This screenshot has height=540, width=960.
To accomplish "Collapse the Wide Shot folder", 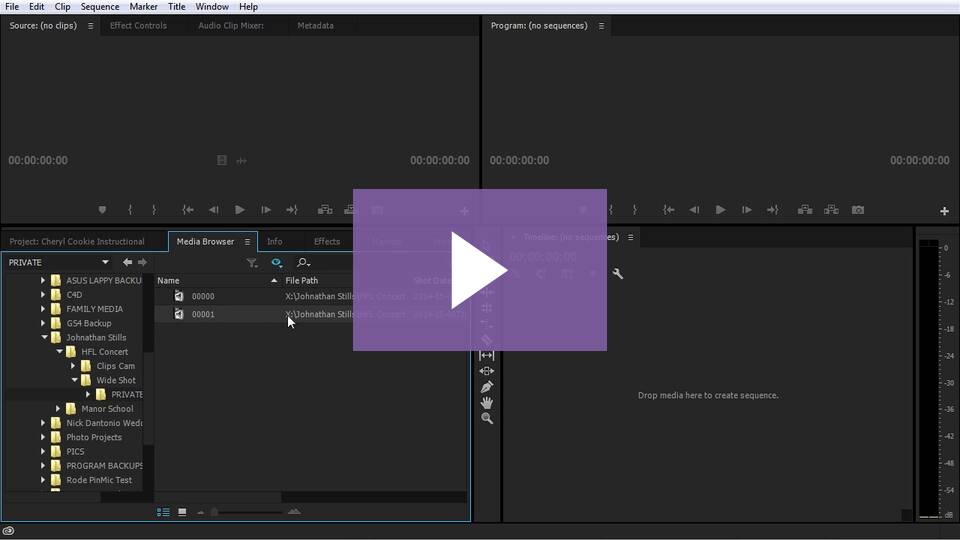I will pos(74,380).
